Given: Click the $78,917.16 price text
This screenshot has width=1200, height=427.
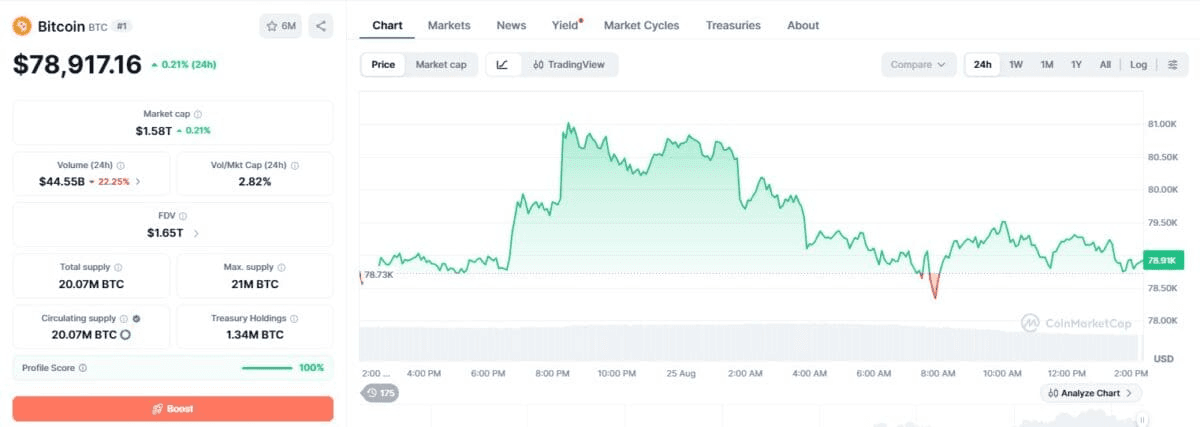Looking at the screenshot, I should coord(77,65).
